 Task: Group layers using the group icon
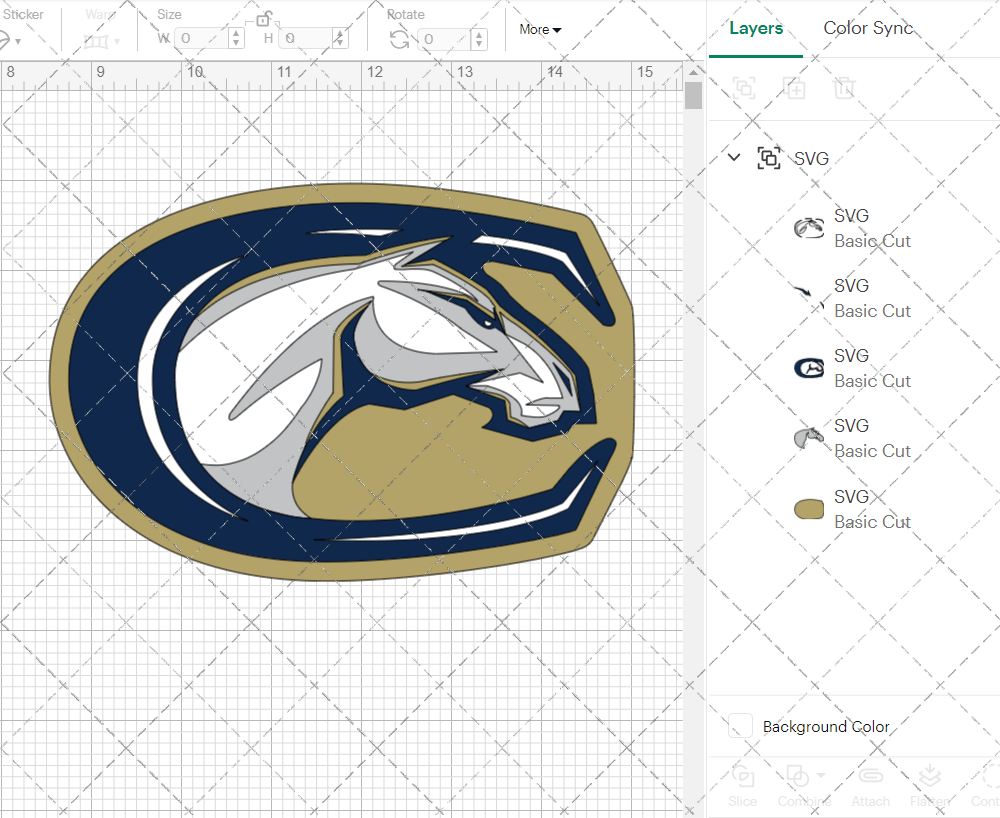click(744, 88)
